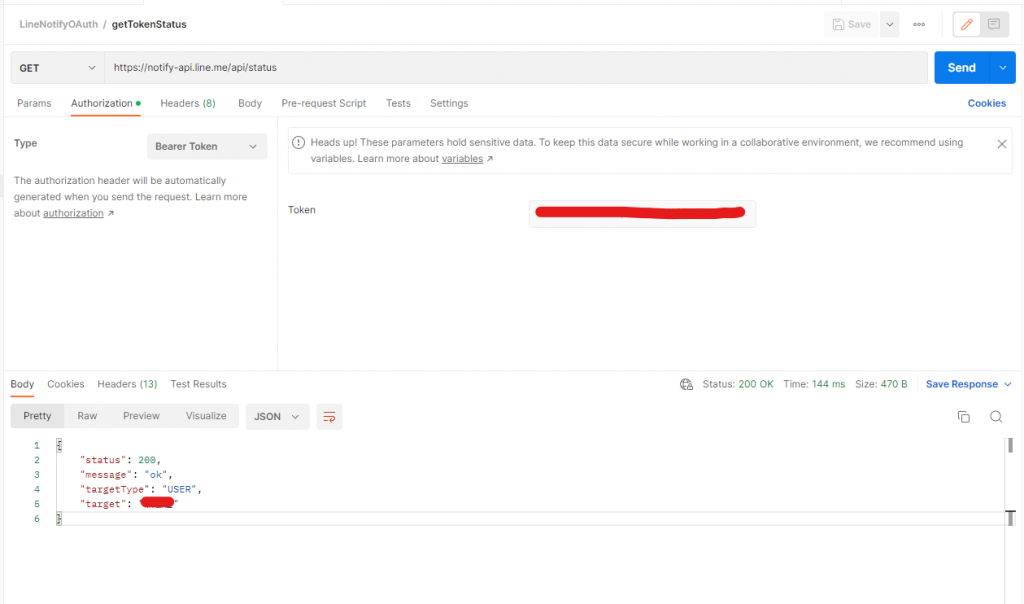This screenshot has height=604, width=1024.
Task: Click the Status 200 OK text
Action: tap(738, 384)
